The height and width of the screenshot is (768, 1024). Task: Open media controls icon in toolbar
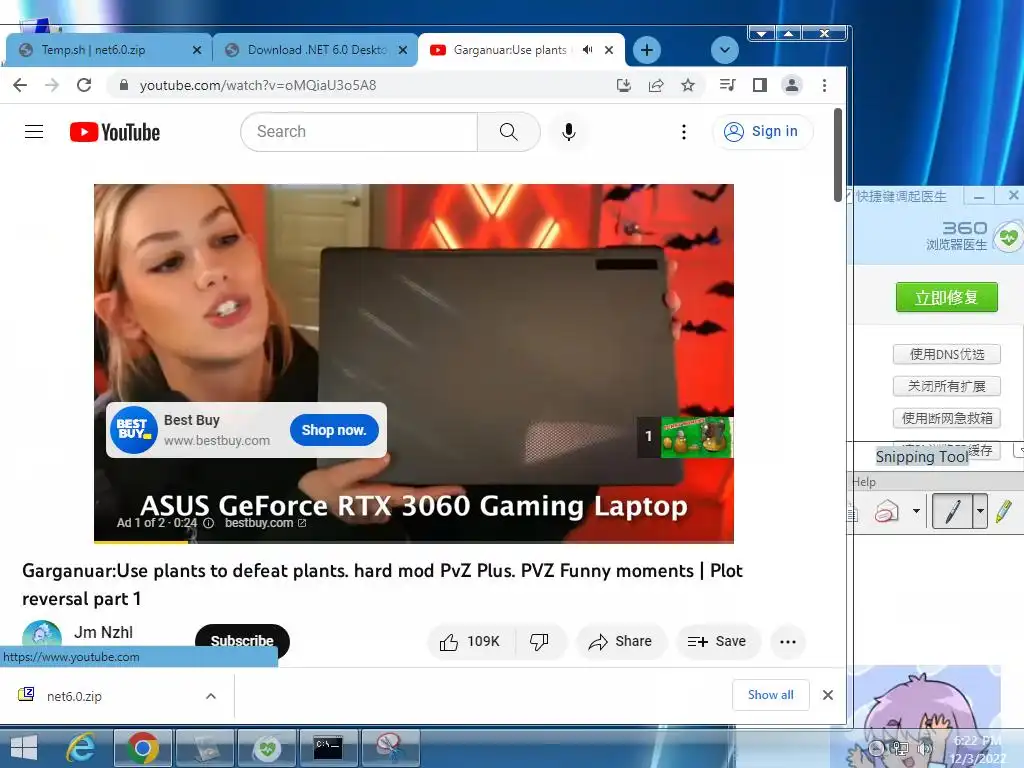(x=727, y=85)
